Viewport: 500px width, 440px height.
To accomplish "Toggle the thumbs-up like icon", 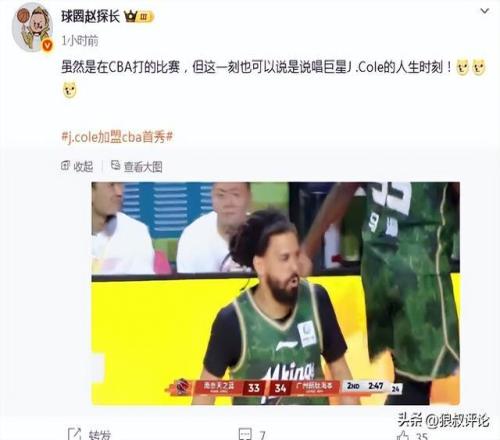I will click(403, 435).
